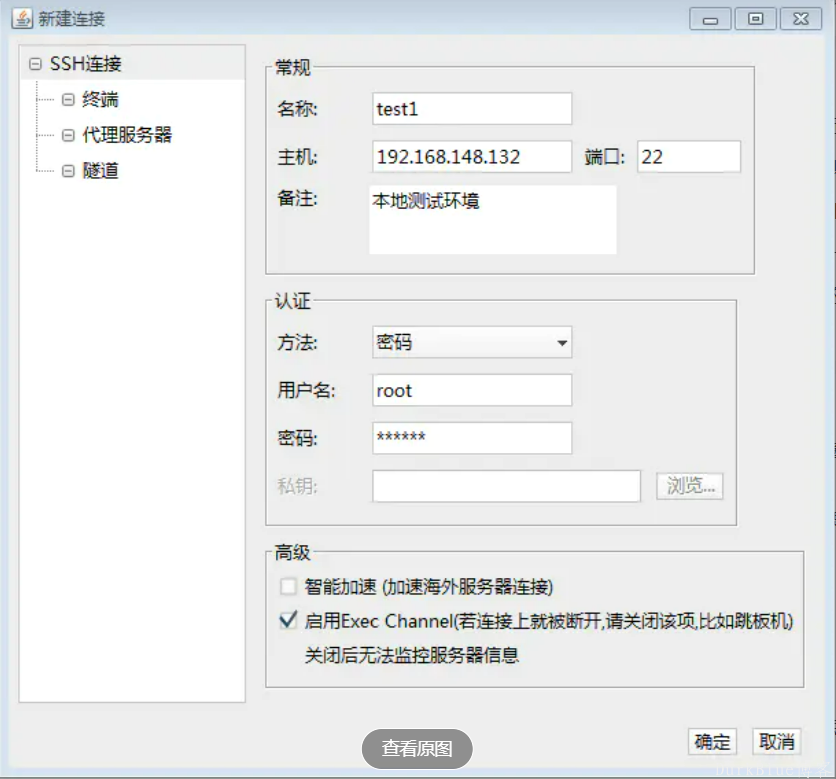Viewport: 836px width, 779px height.
Task: Click the expander icon beside 终端
Action: (68, 100)
